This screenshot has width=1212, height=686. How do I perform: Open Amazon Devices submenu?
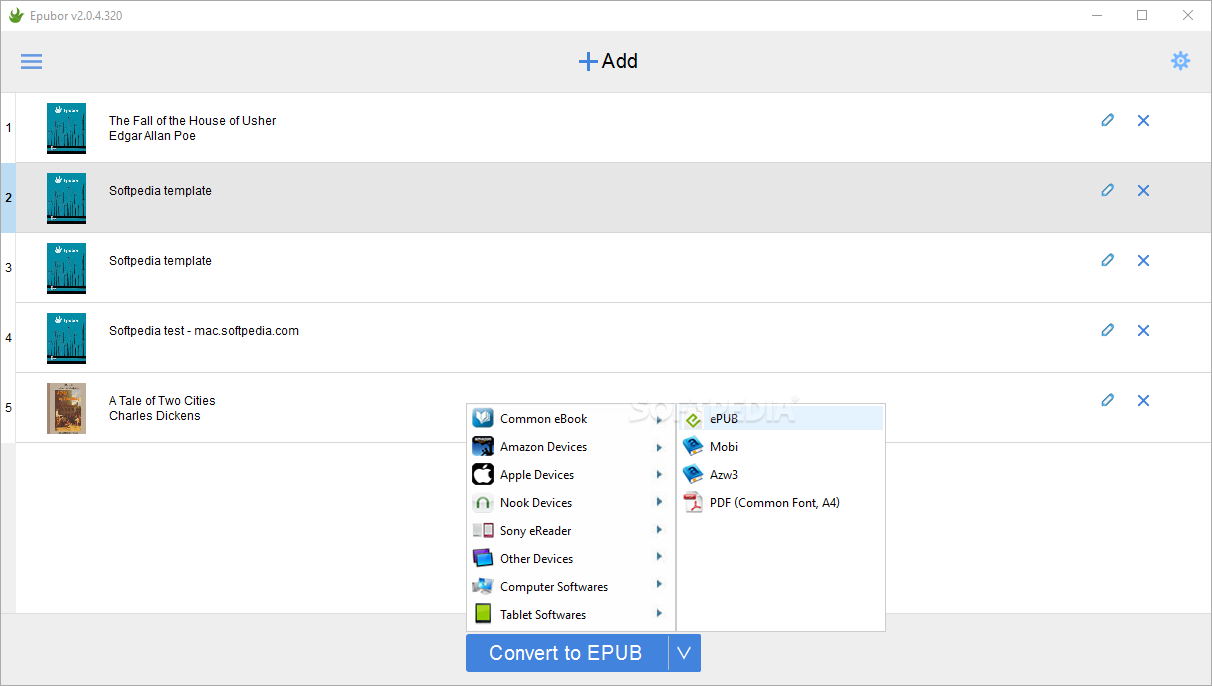[571, 447]
